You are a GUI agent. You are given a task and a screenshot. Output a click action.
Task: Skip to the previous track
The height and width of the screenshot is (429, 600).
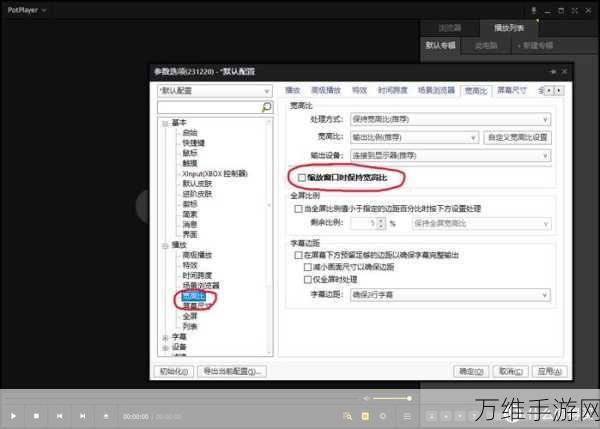(x=60, y=416)
